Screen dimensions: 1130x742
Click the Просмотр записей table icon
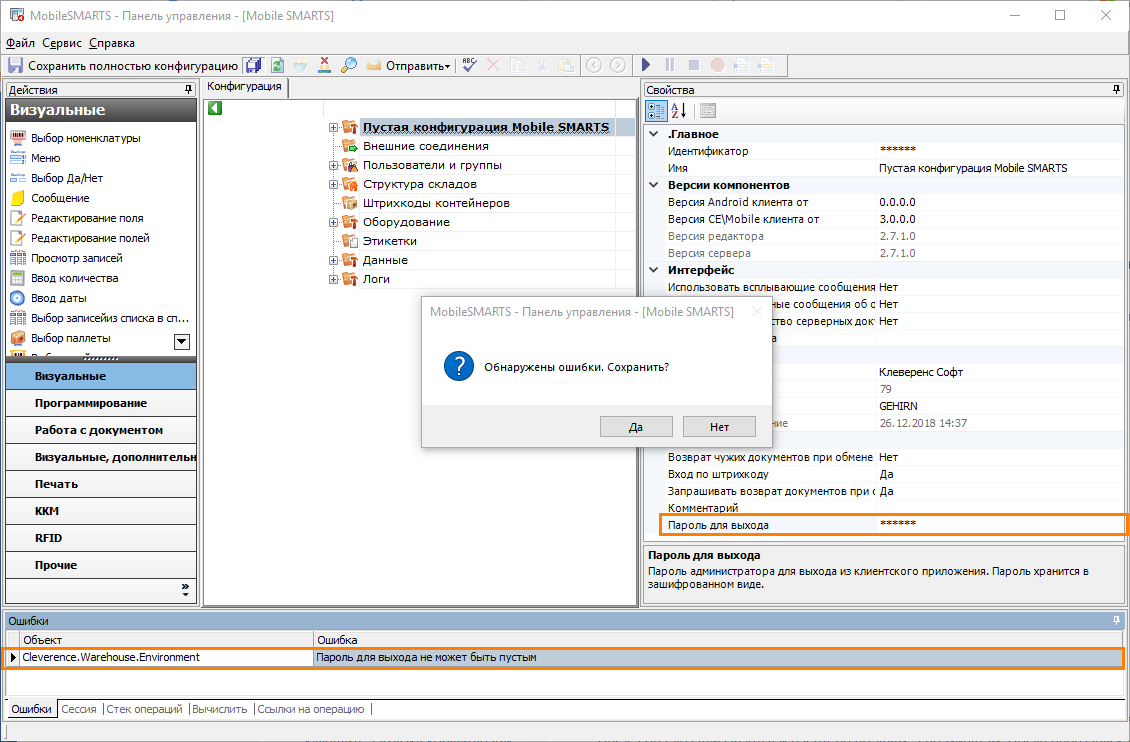18,258
